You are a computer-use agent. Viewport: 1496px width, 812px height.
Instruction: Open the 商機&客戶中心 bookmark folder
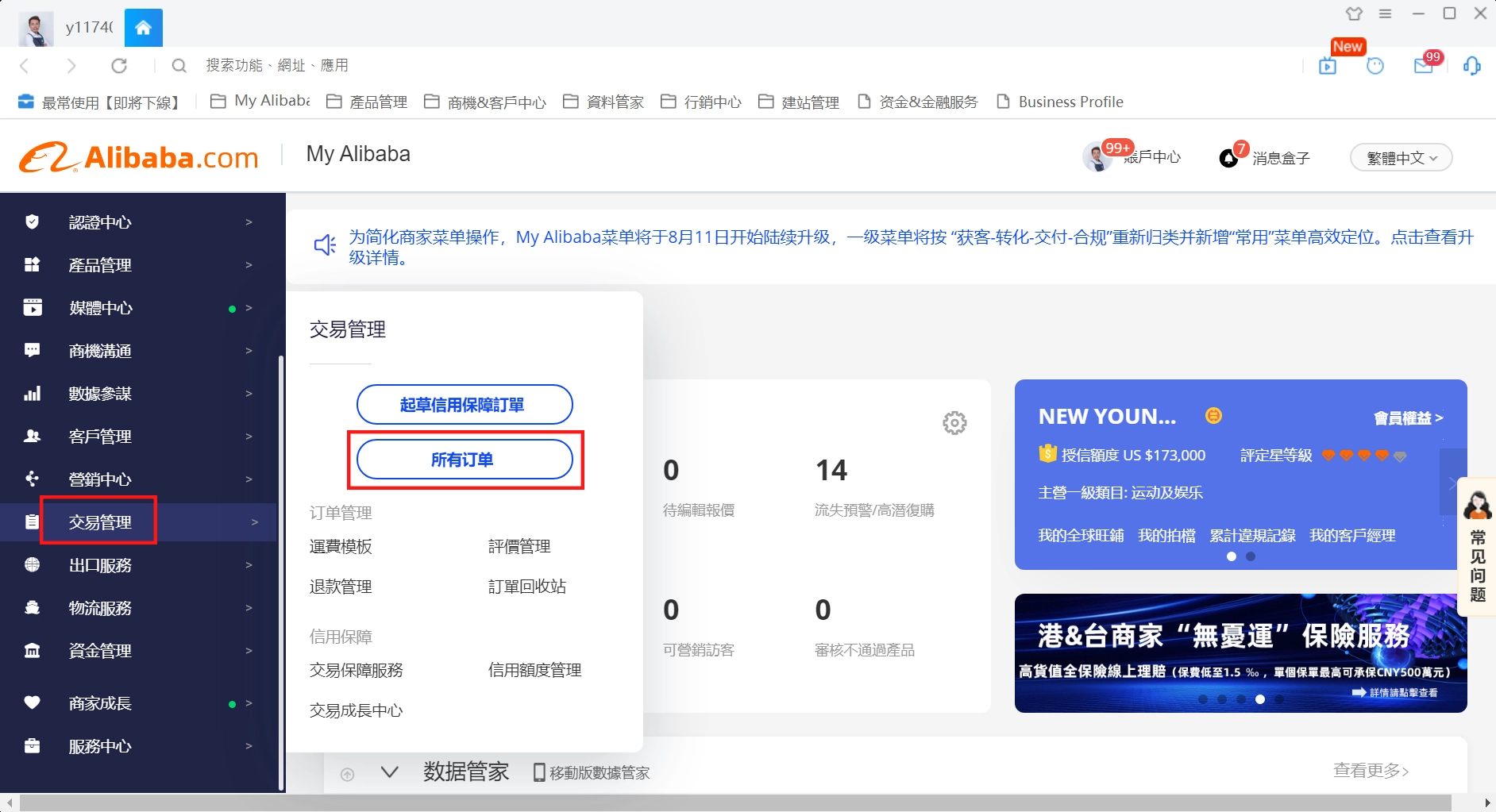485,102
